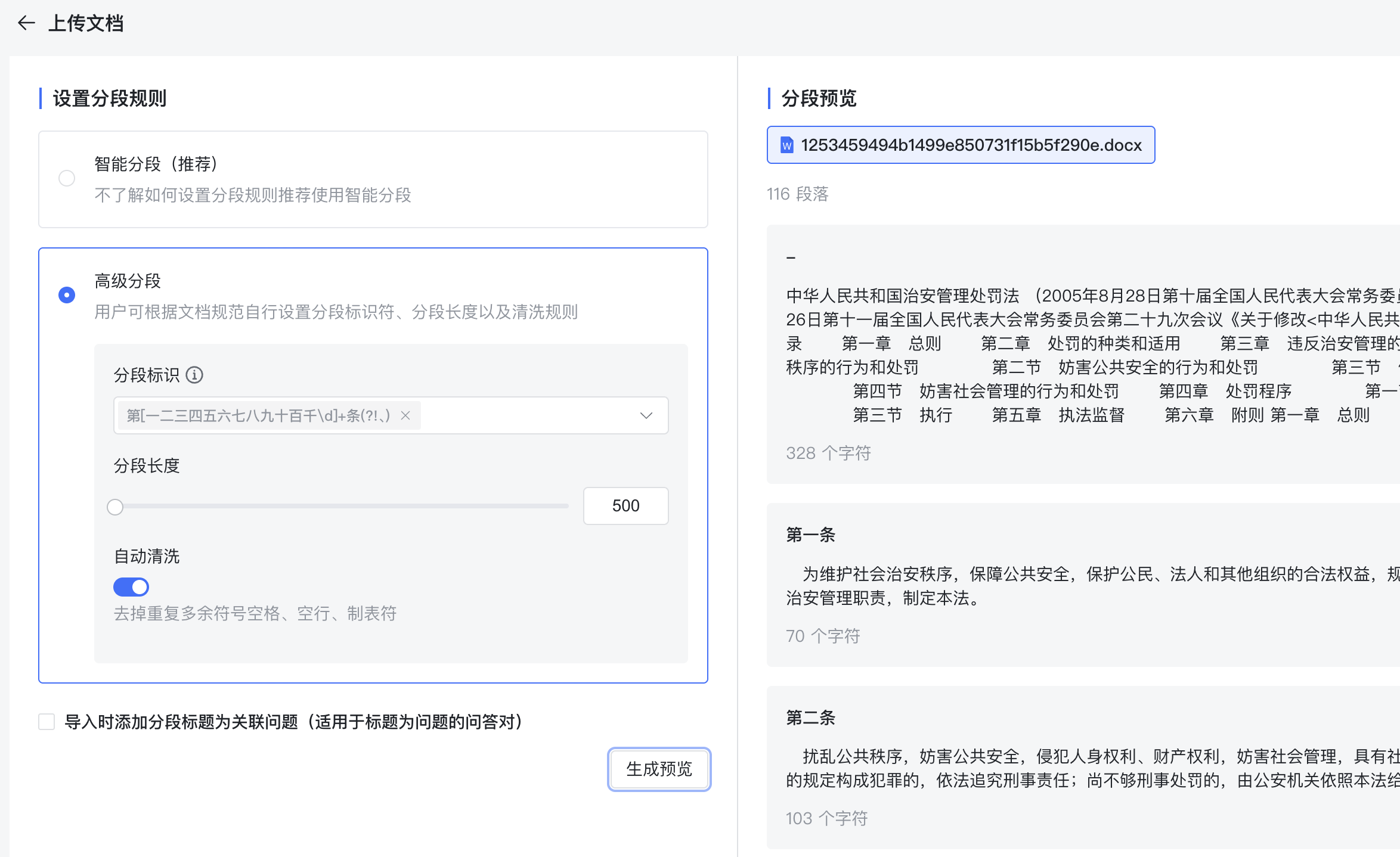Click the 328 个字符 count label
The width and height of the screenshot is (1400, 857).
[828, 453]
